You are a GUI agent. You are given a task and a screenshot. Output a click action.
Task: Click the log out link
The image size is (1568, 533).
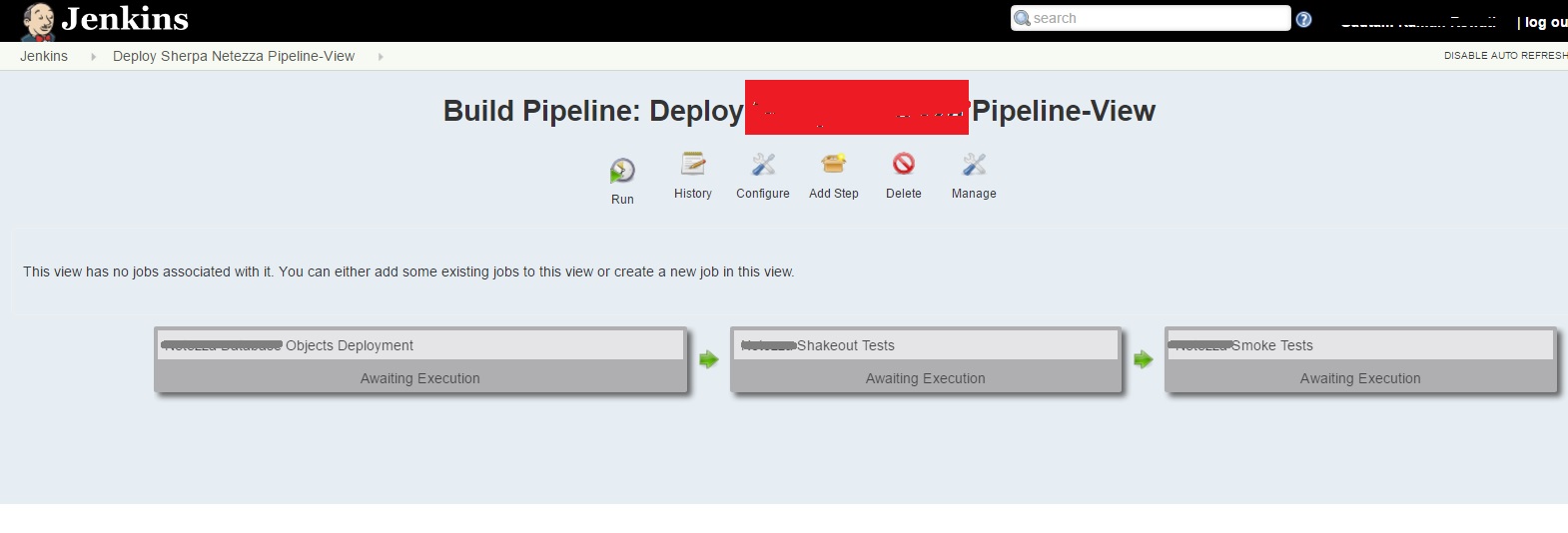point(1544,22)
